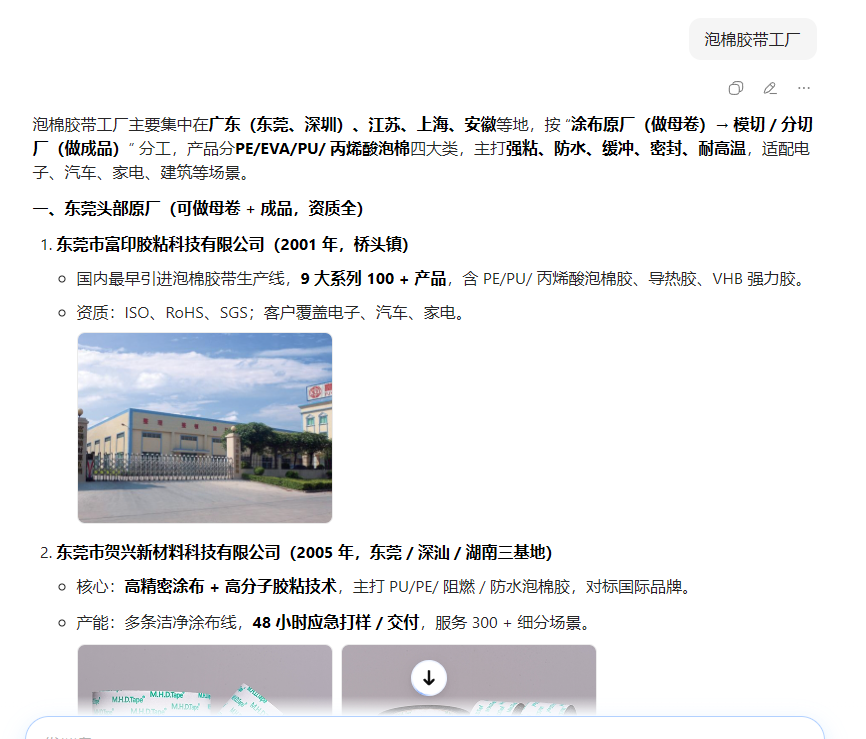866x739 pixels.
Task: Open the factory building photo
Action: [x=205, y=428]
